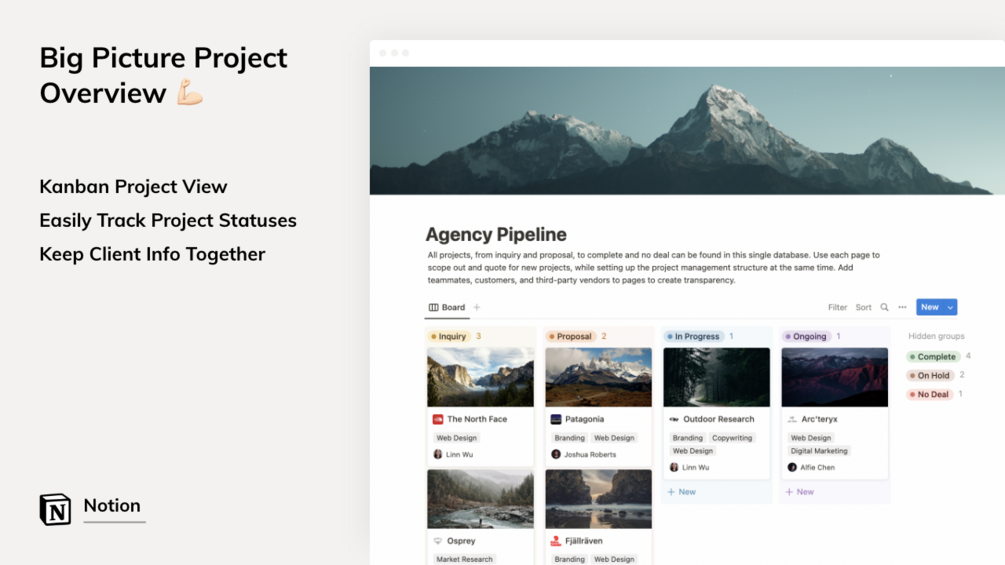This screenshot has width=1005, height=565.
Task: Click the Agency Pipeline page title
Action: [496, 234]
